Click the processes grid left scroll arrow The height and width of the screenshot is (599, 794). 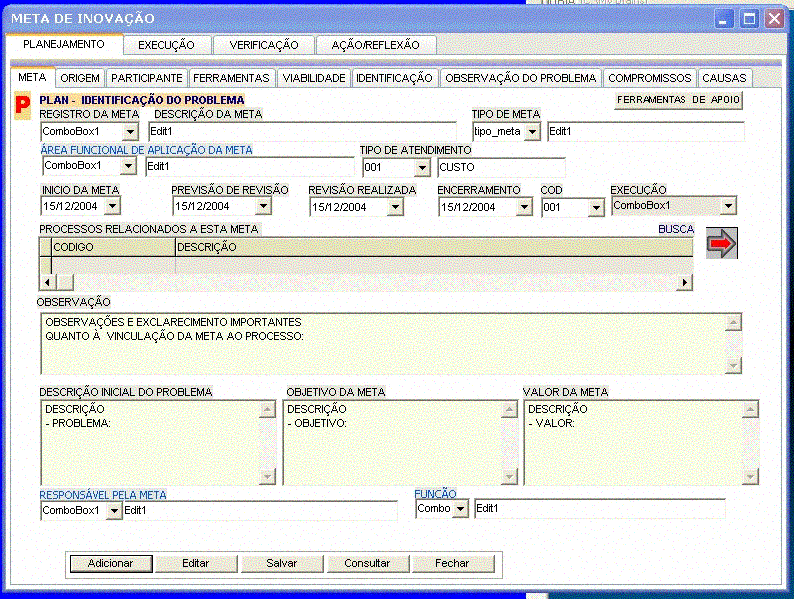click(x=48, y=283)
